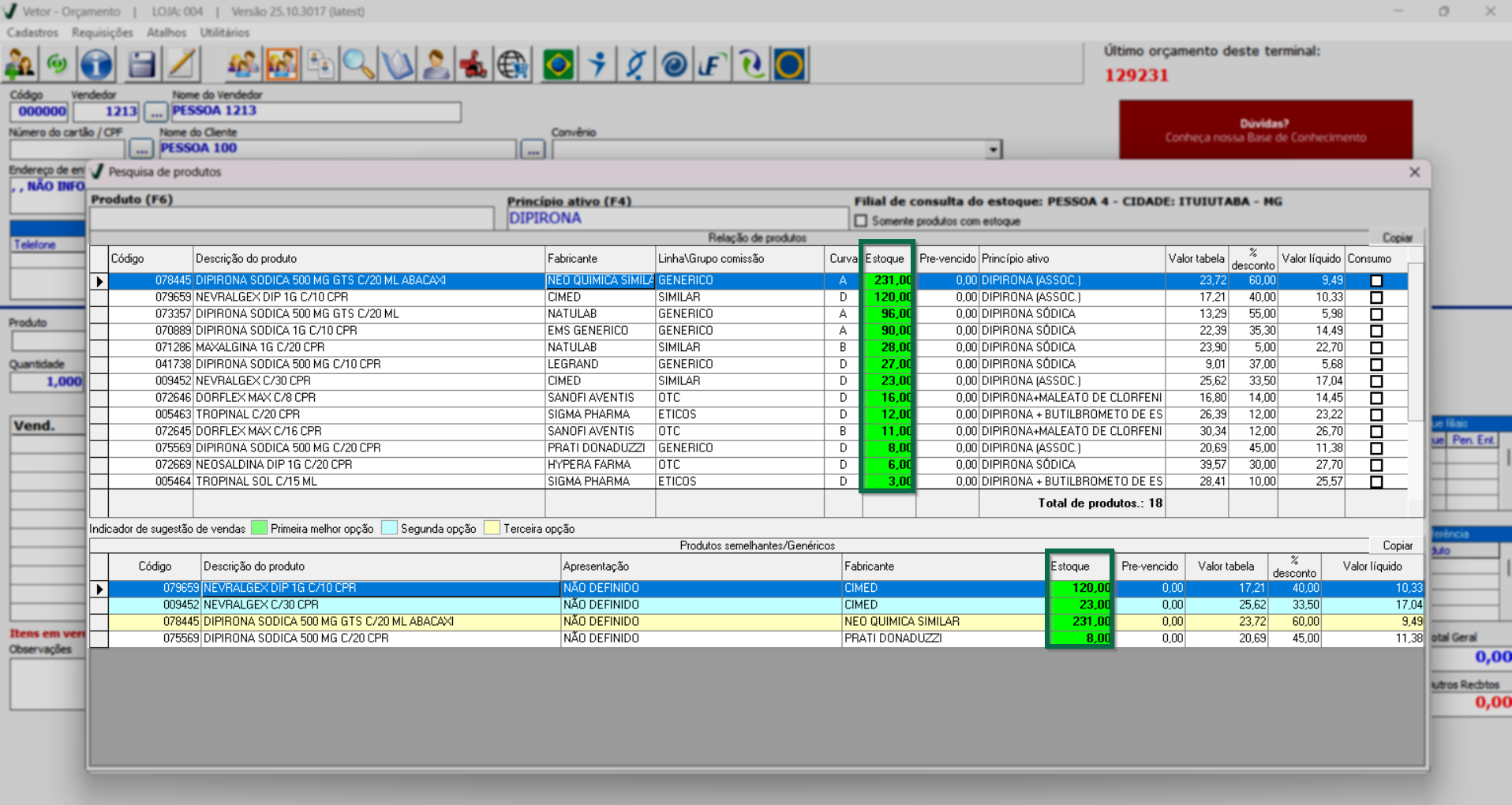Image resolution: width=1512 pixels, height=805 pixels.
Task: Open the Utilitários menu
Action: (224, 32)
